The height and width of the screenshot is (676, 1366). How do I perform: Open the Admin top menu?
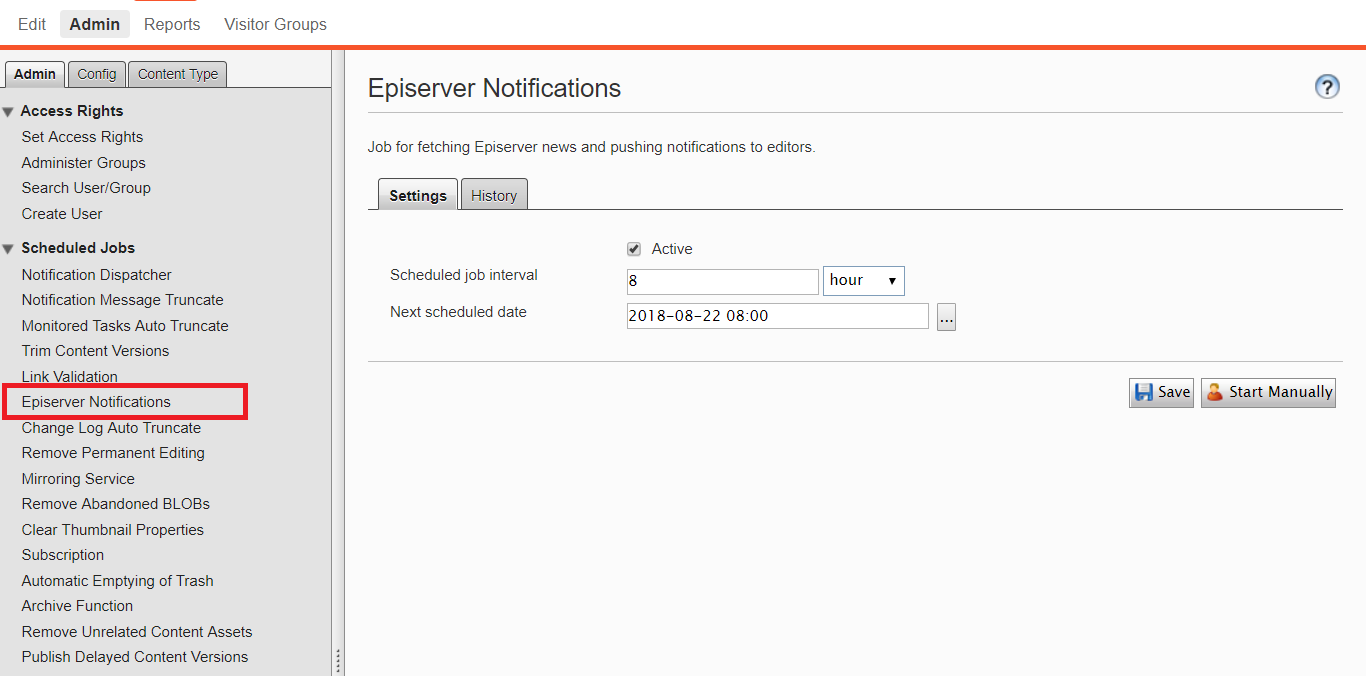[95, 24]
